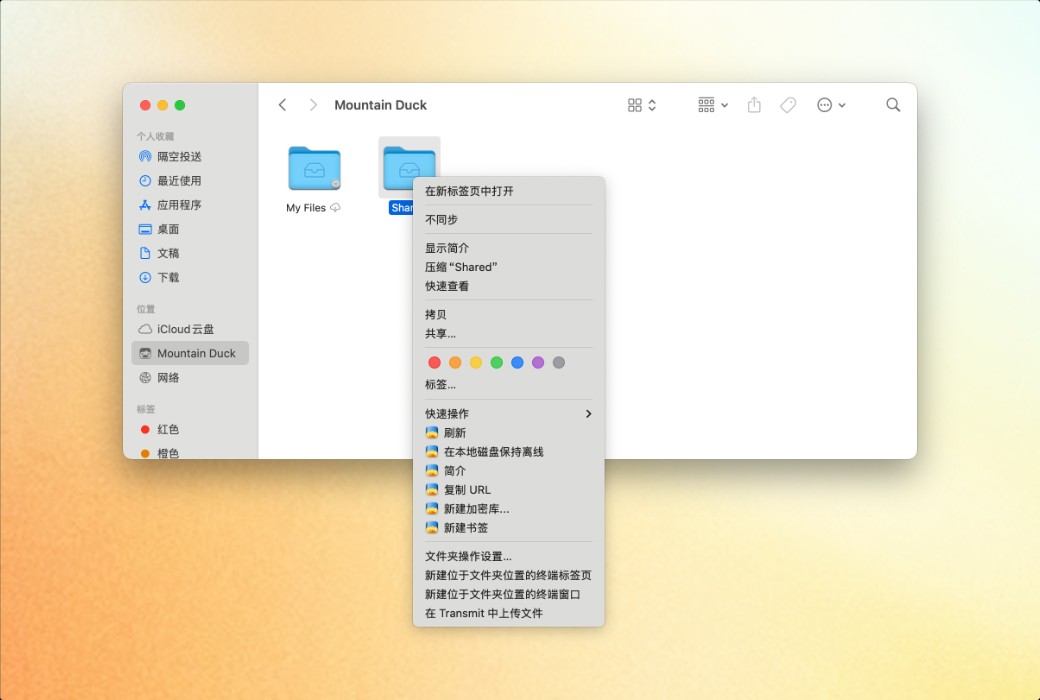Apply the purple tag color dot
Viewport: 1040px width, 700px height.
click(x=538, y=362)
